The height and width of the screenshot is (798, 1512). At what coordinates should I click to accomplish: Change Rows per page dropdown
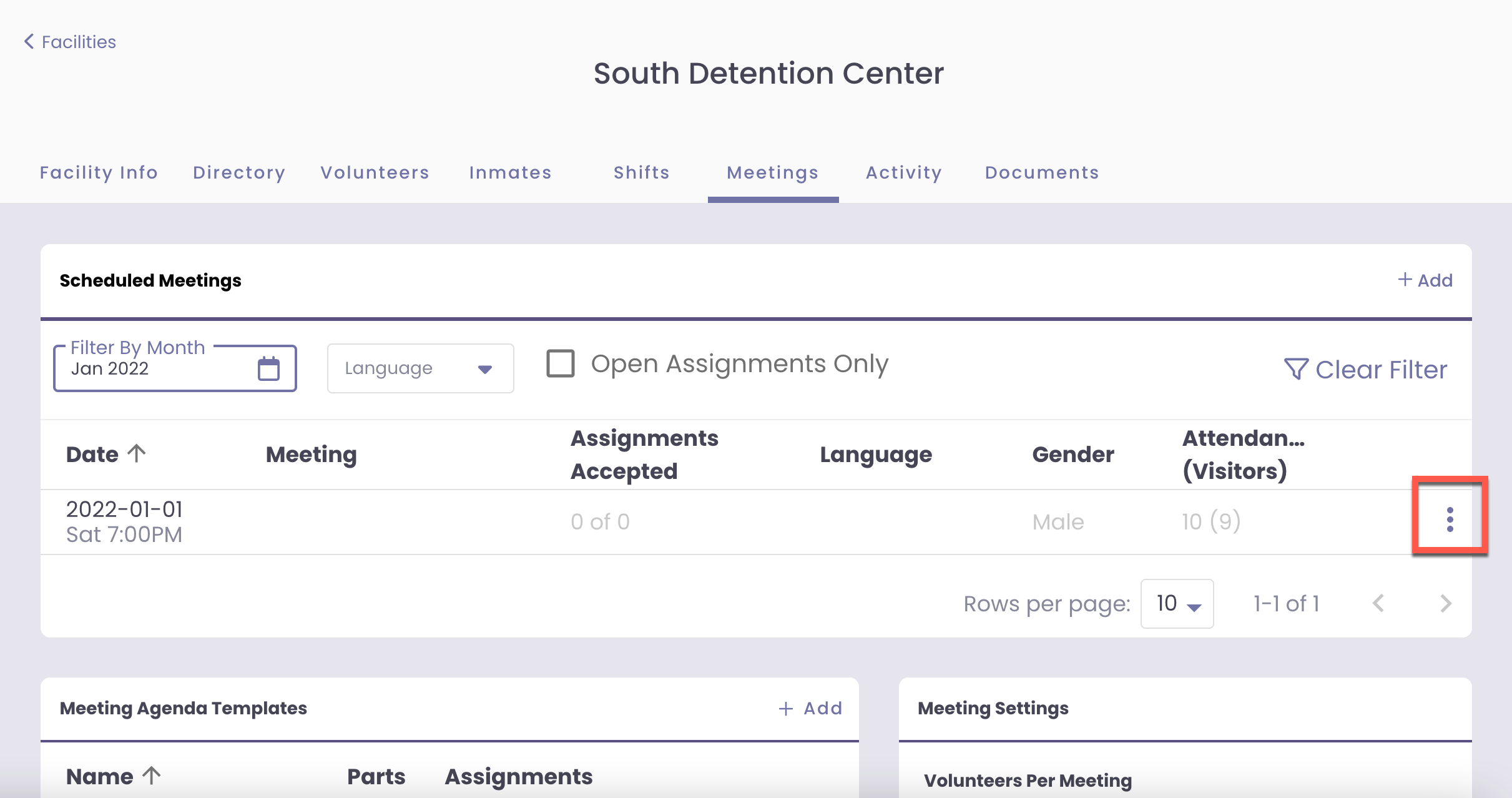(1177, 603)
